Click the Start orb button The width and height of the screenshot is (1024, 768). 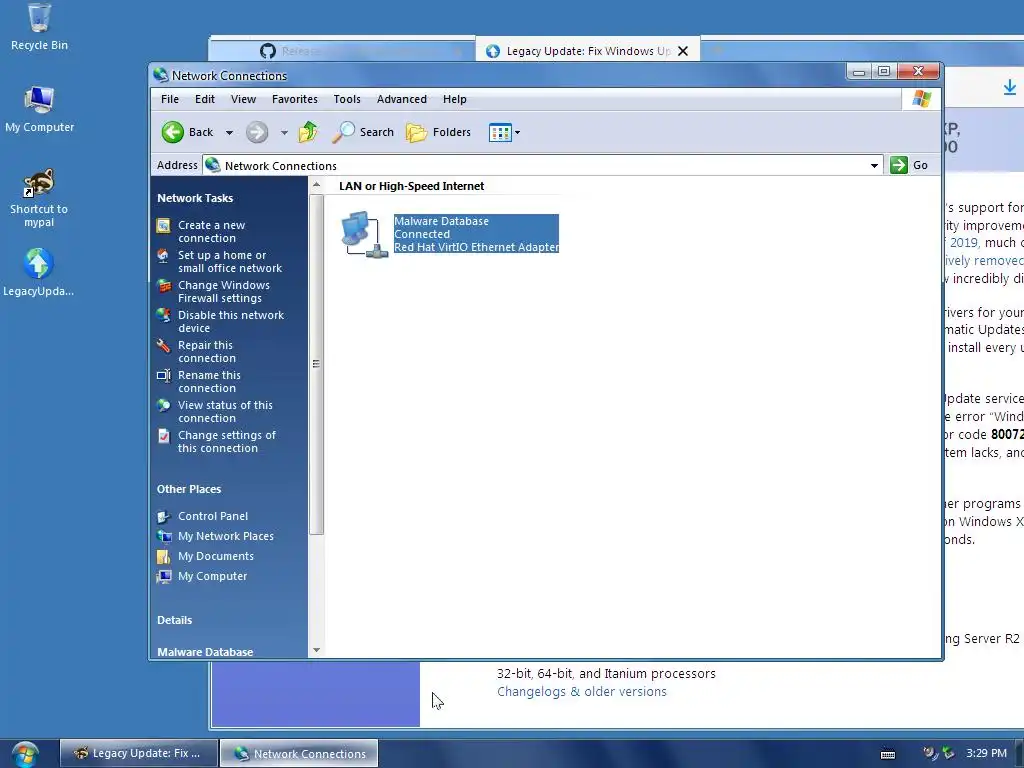pyautogui.click(x=24, y=754)
